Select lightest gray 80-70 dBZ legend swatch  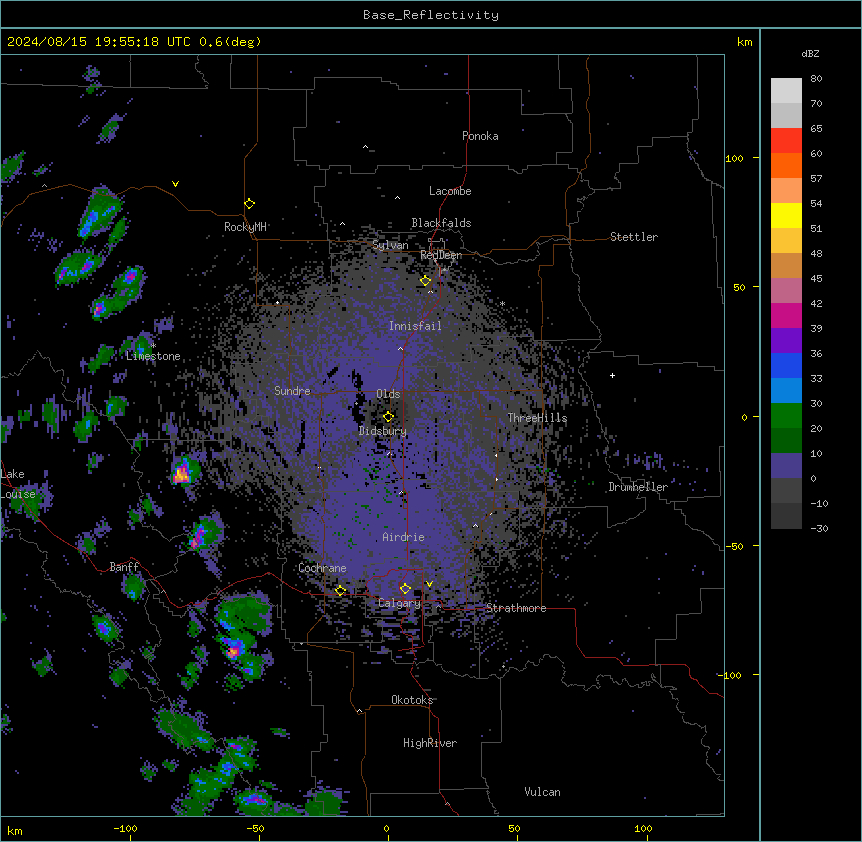point(786,91)
